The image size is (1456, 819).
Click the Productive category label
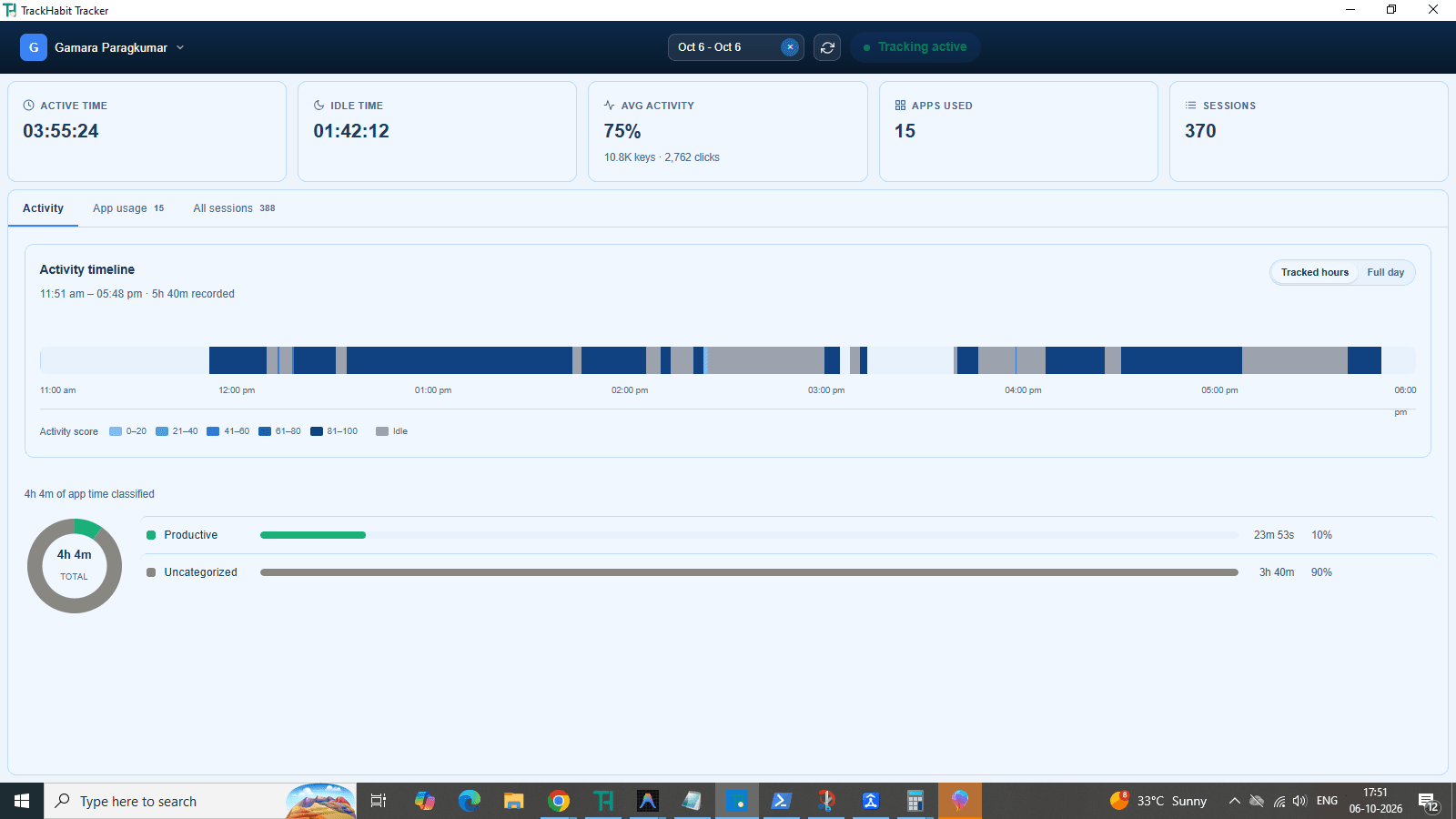(x=190, y=535)
